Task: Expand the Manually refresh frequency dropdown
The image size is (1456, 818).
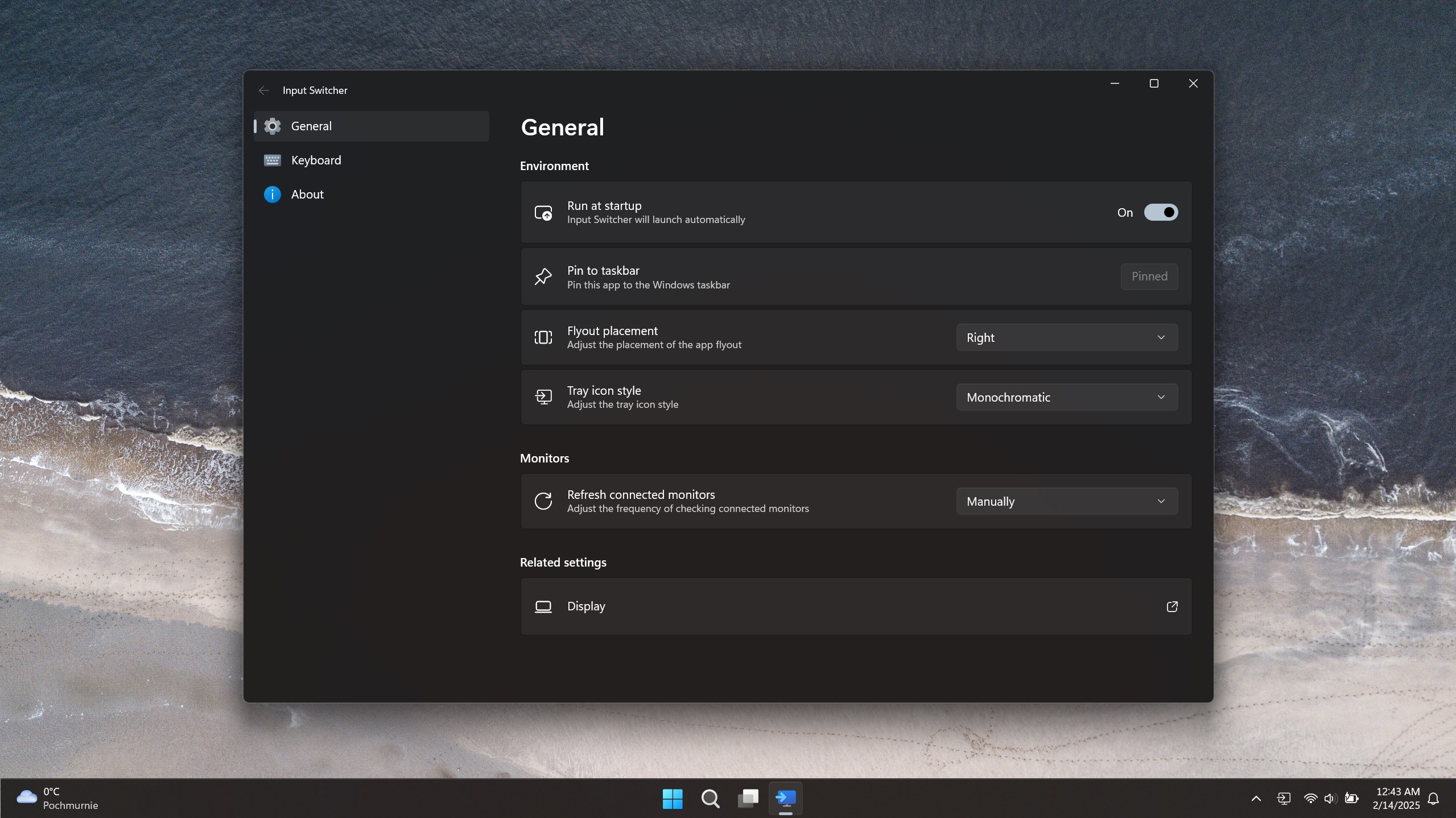Action: [x=1066, y=501]
